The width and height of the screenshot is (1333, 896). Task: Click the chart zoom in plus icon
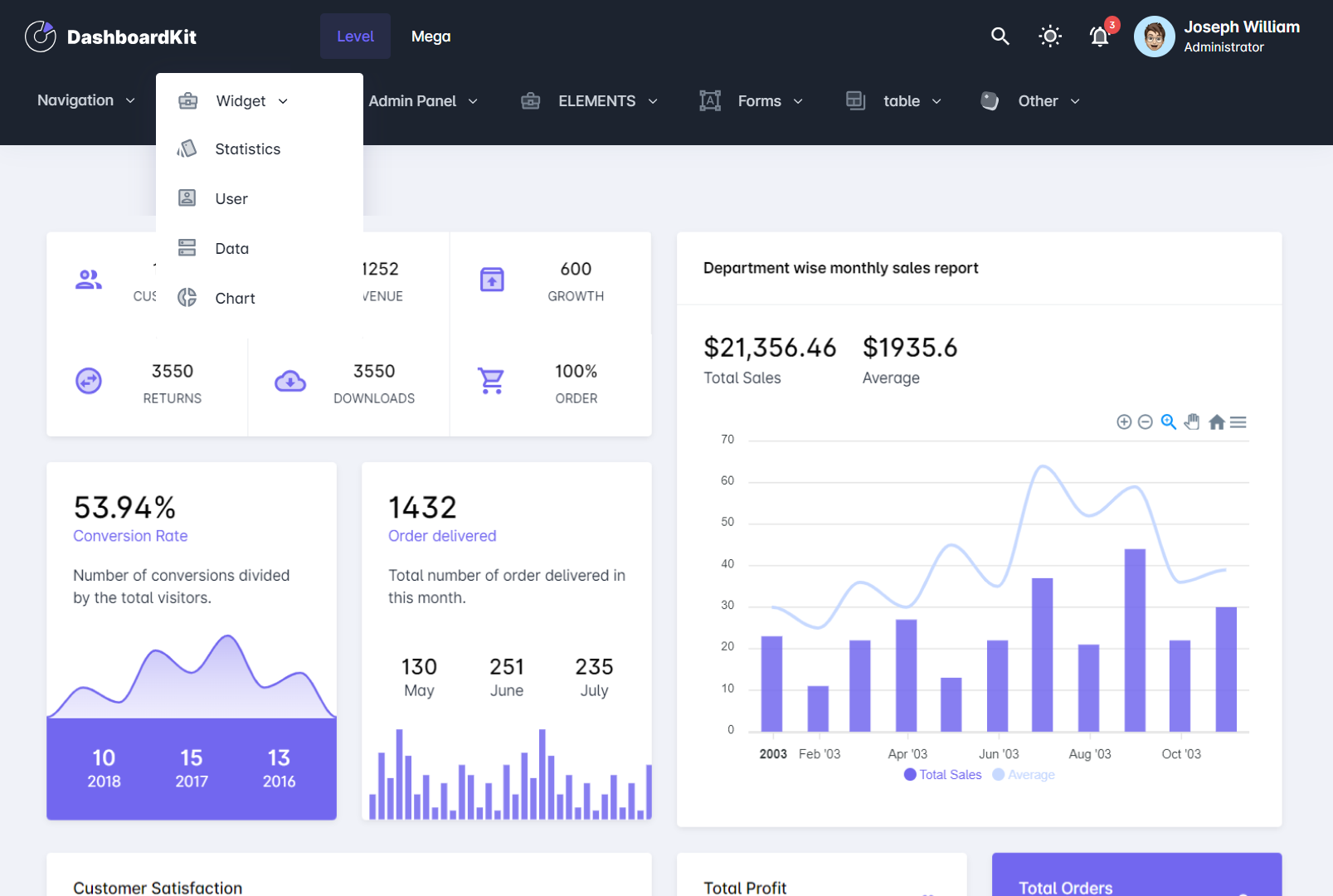1124,422
